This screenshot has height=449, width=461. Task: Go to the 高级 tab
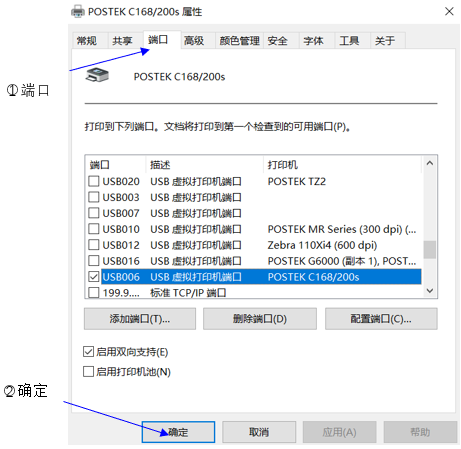point(198,41)
